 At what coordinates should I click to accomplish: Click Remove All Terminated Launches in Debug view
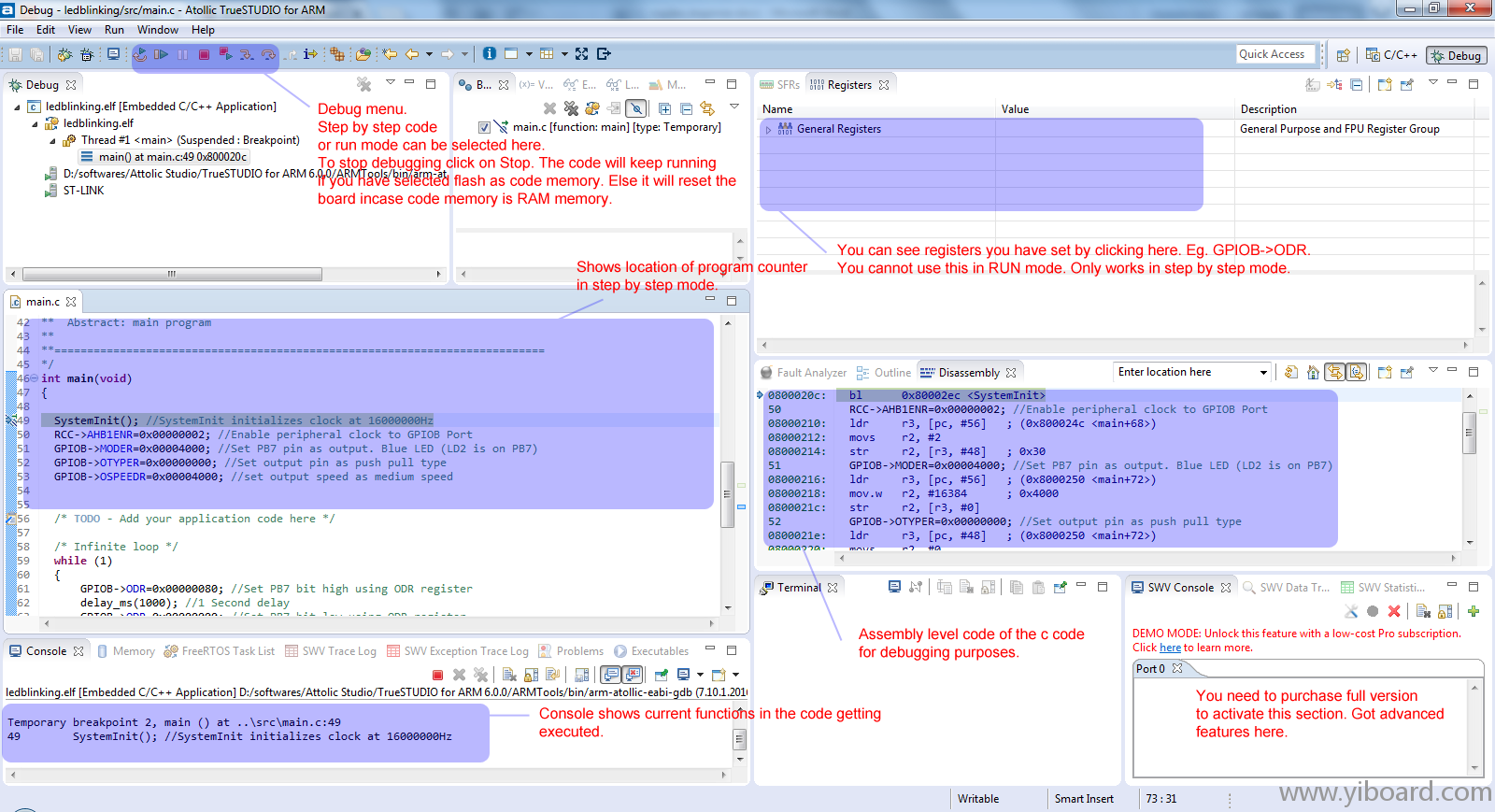(x=363, y=84)
